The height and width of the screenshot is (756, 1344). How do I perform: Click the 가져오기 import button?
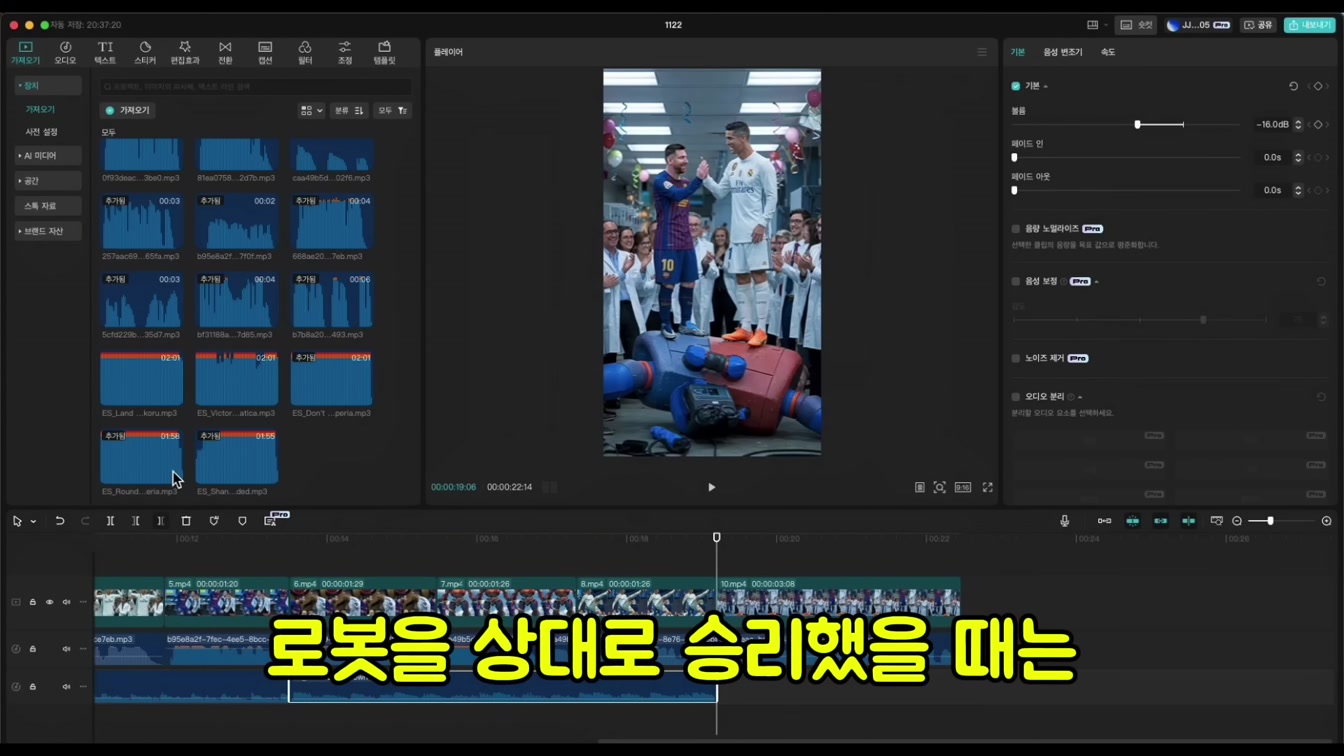[128, 111]
